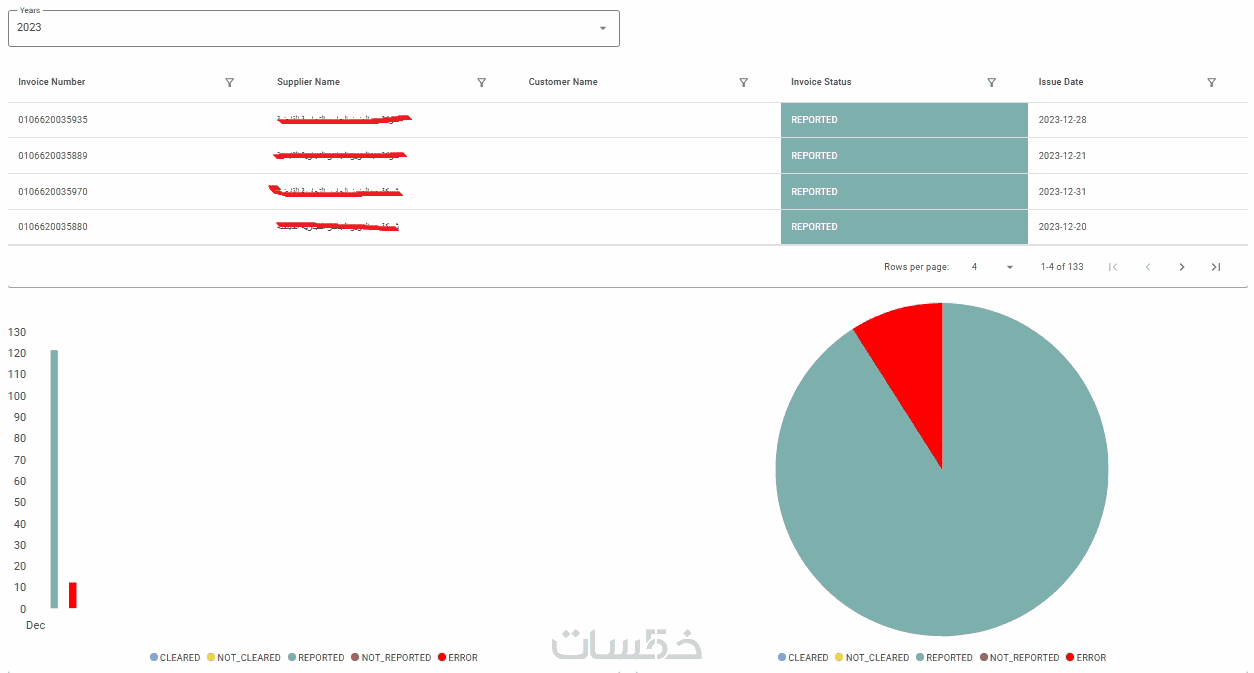The height and width of the screenshot is (673, 1254).
Task: Toggle CLEARED slice in pie chart legend
Action: coord(803,658)
